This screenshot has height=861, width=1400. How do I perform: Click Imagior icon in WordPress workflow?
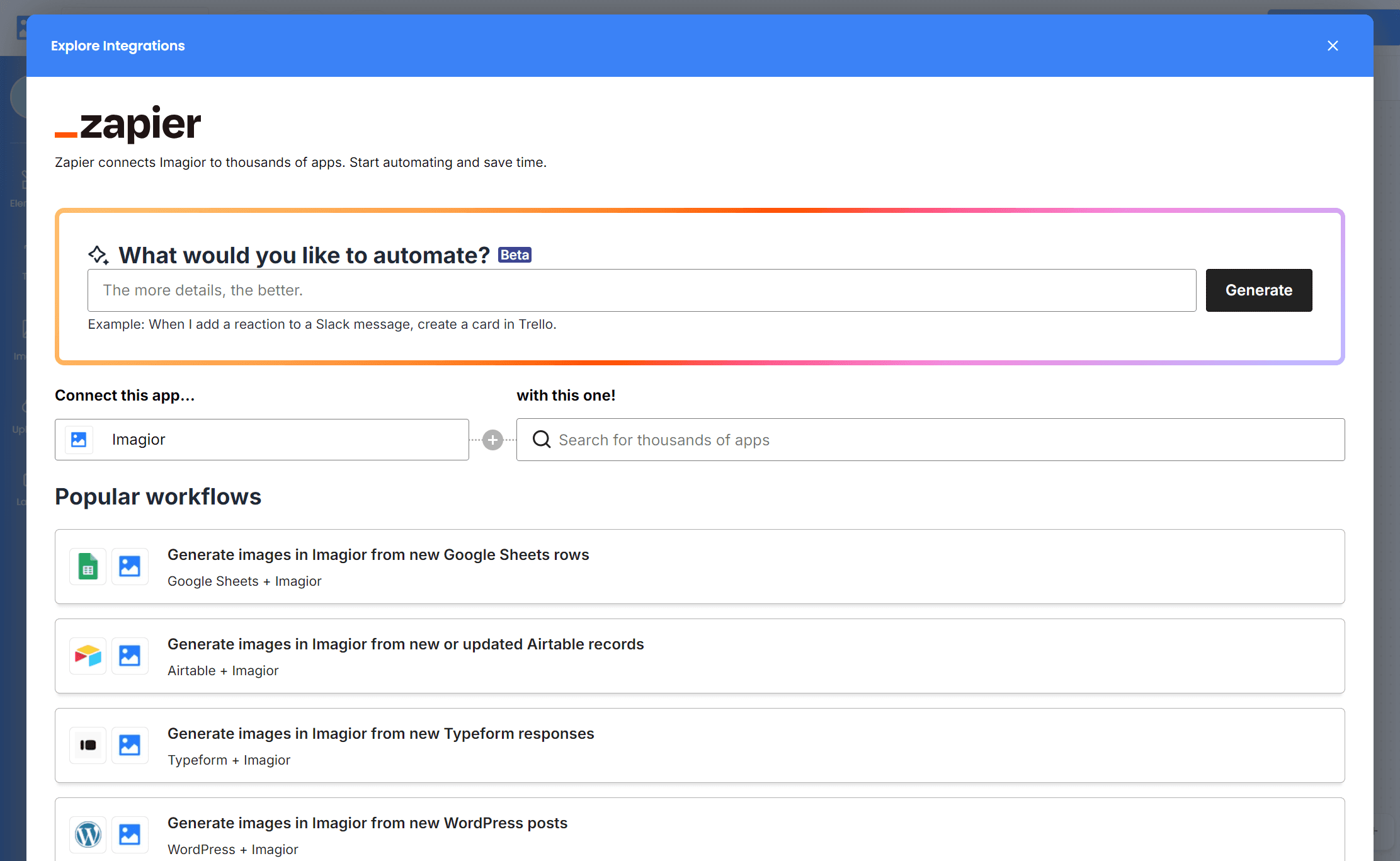130,835
